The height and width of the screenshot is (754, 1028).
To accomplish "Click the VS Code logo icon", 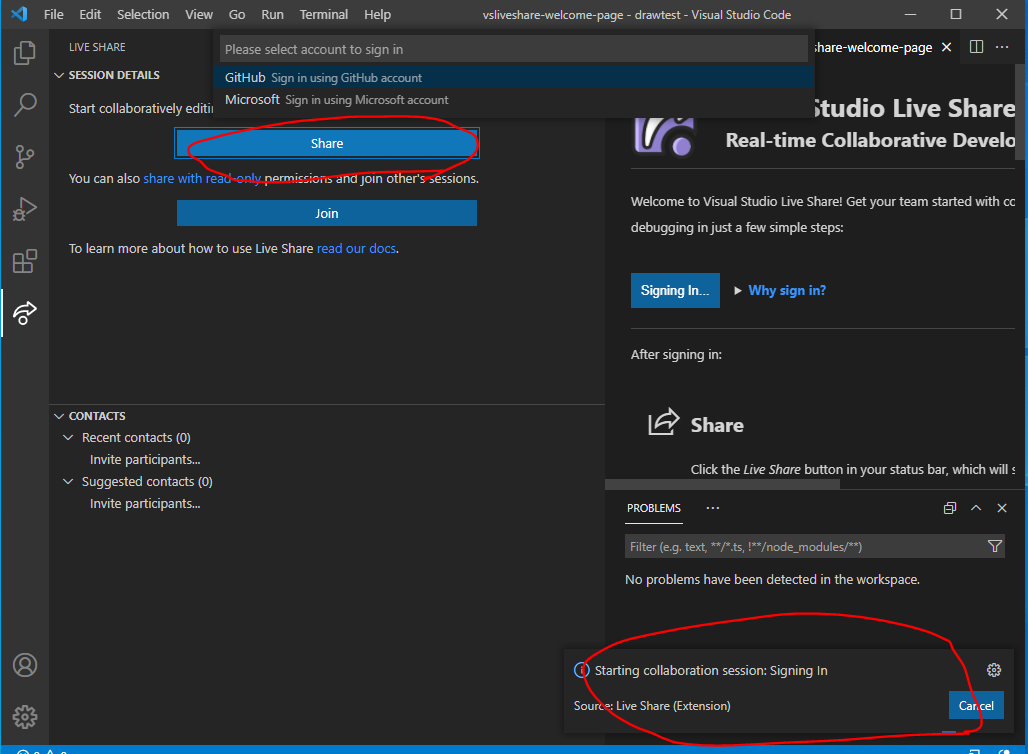I will point(19,14).
